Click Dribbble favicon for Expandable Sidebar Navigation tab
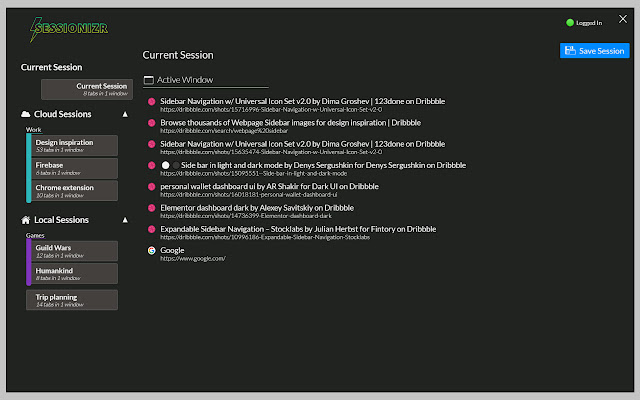Image resolution: width=640 pixels, height=400 pixels. click(x=151, y=229)
